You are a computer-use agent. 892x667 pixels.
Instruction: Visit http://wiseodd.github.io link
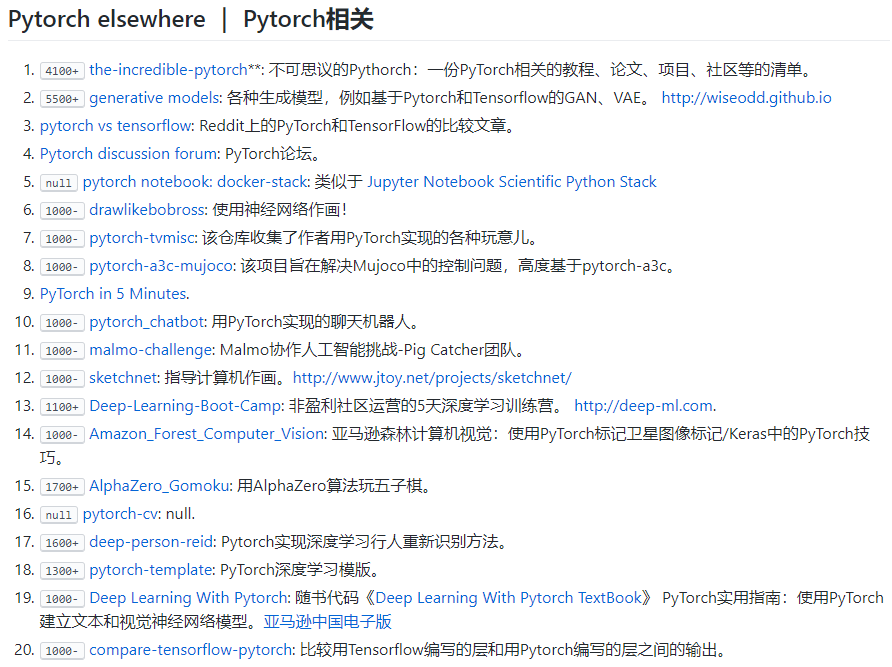point(746,98)
